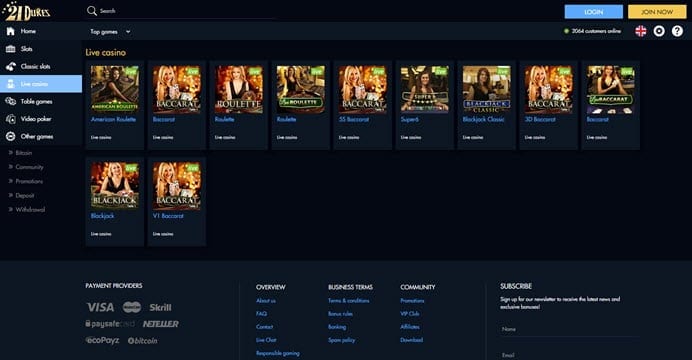Open the VP Club footer link
Image resolution: width=692 pixels, height=360 pixels.
410,314
